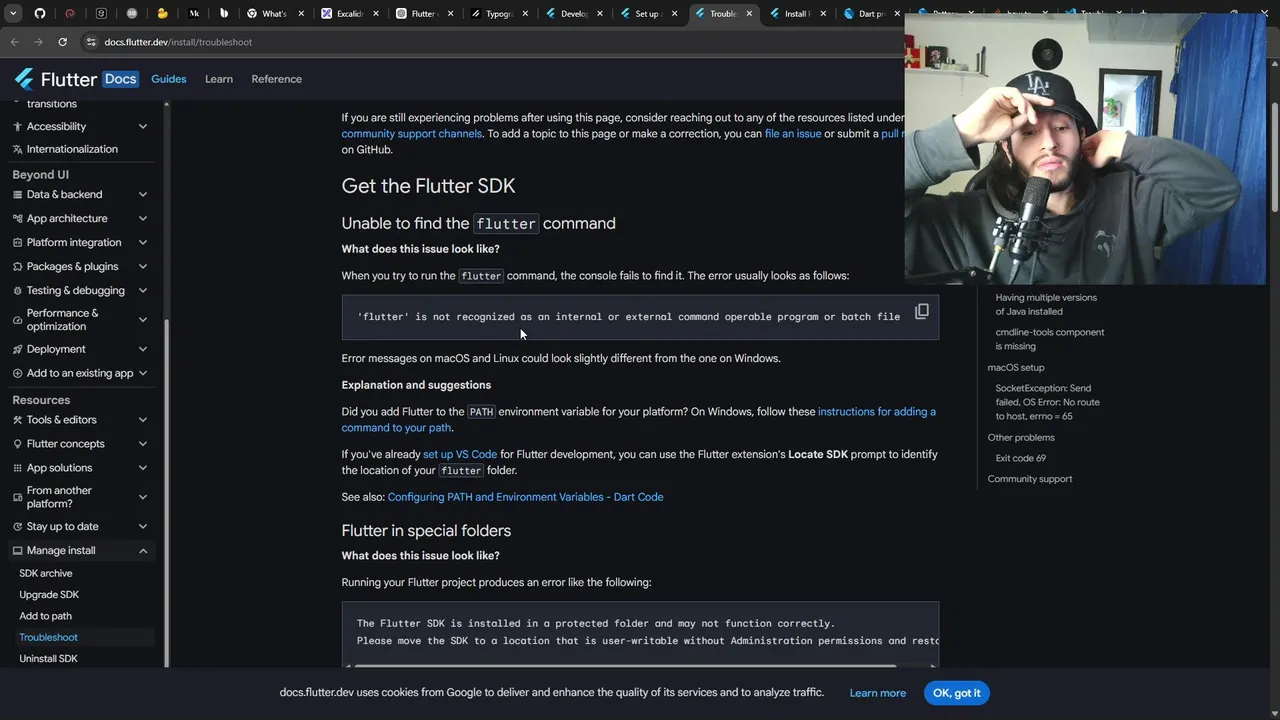Click the Data & backend sidebar icon

pos(17,195)
